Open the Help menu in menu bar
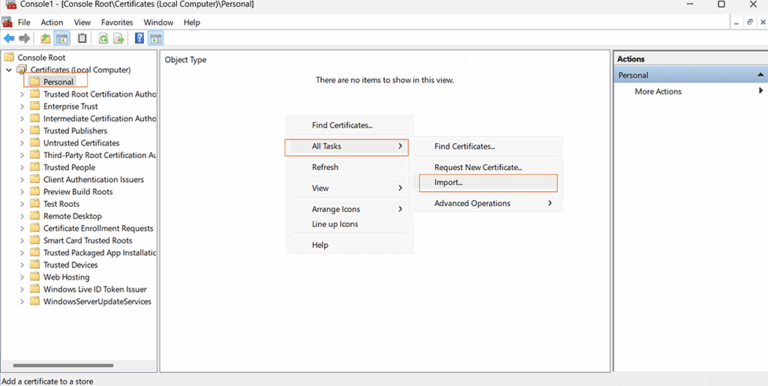768x386 pixels. tap(192, 22)
